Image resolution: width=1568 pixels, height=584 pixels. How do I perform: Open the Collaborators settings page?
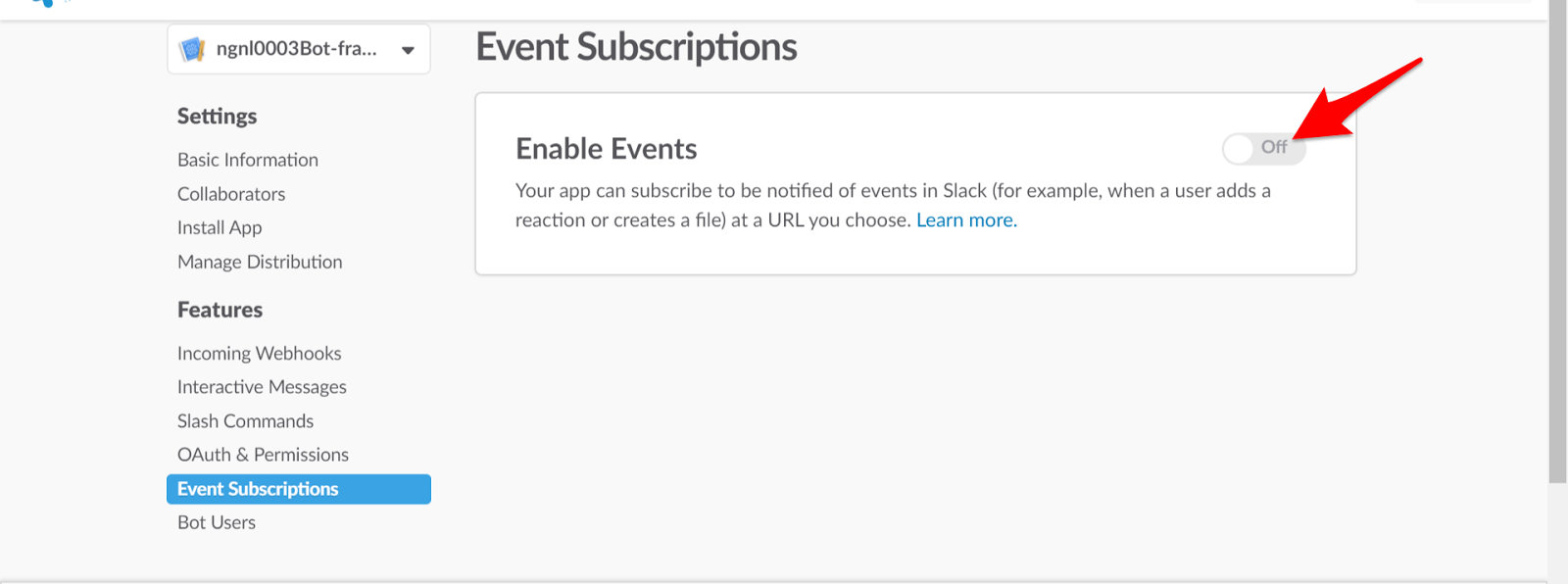(x=231, y=194)
